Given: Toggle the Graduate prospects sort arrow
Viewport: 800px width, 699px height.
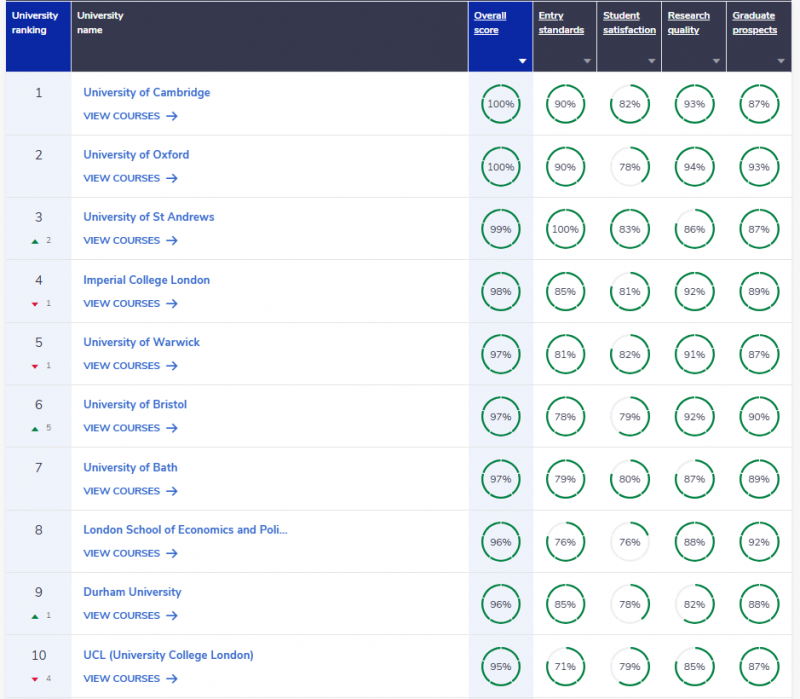Looking at the screenshot, I should pos(781,61).
